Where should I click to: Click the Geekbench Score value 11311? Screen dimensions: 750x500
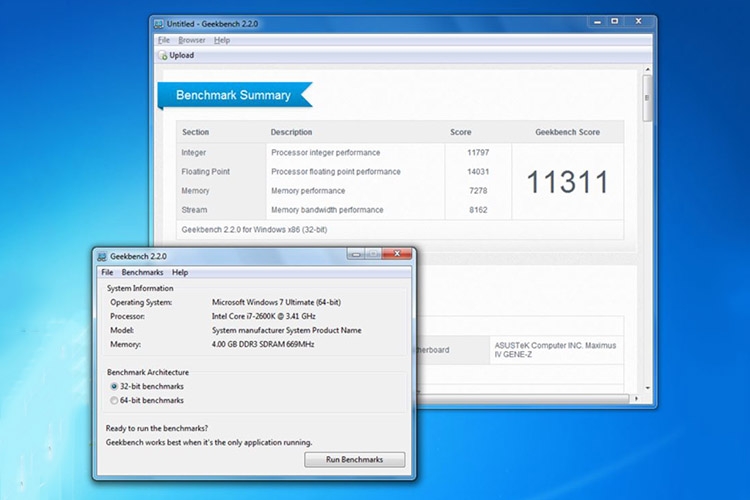coord(567,182)
